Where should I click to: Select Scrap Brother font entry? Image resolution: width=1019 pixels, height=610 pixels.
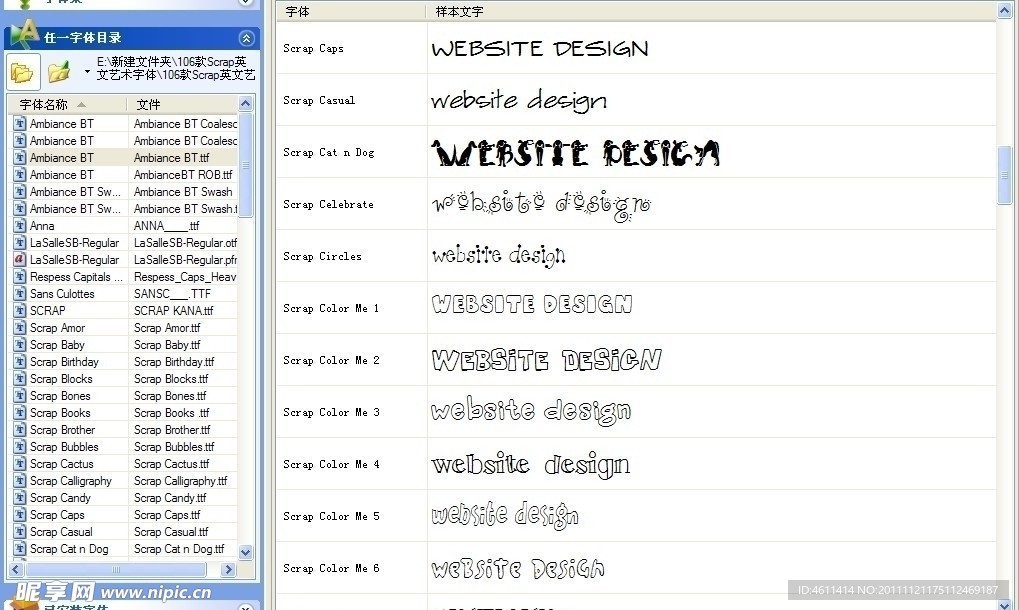(x=124, y=430)
